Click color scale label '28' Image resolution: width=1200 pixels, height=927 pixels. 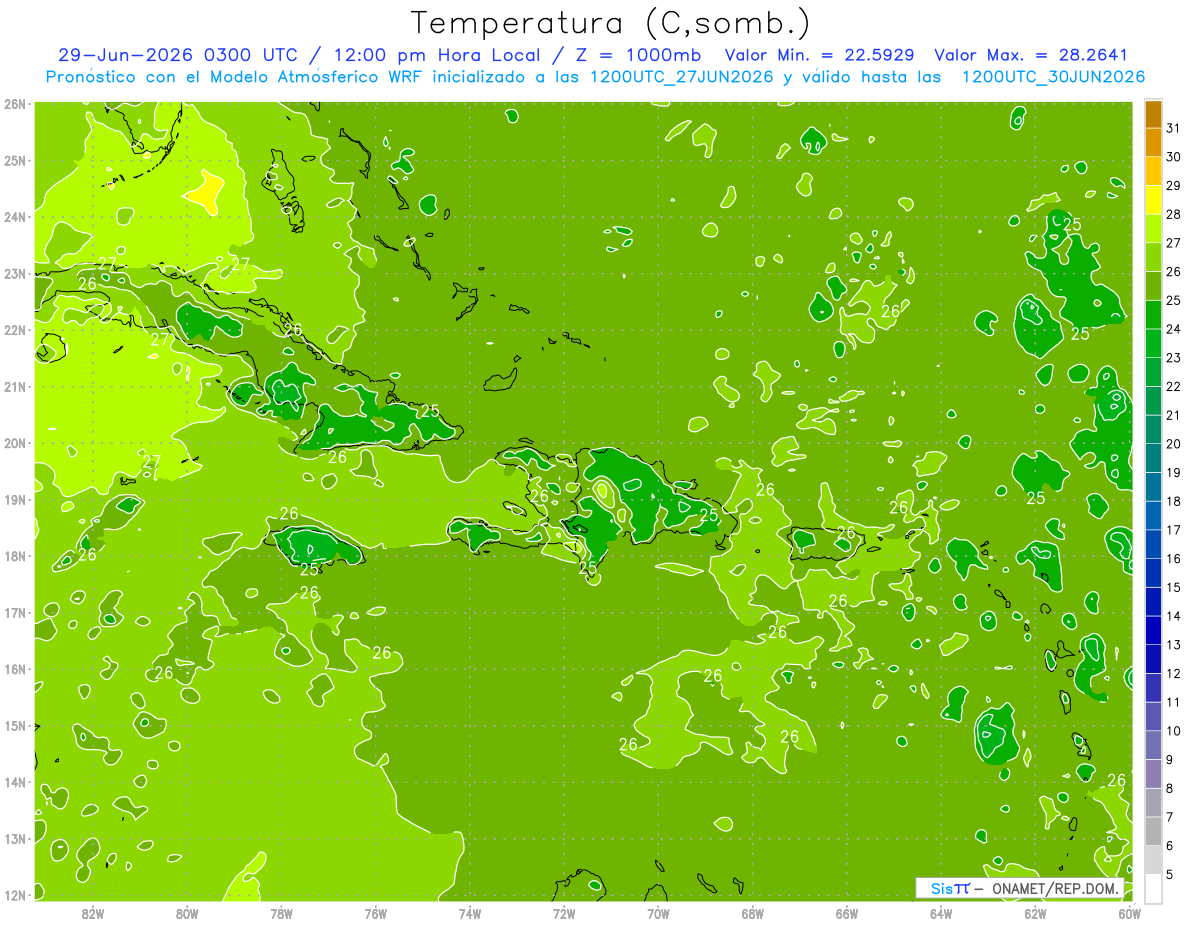pos(1174,214)
